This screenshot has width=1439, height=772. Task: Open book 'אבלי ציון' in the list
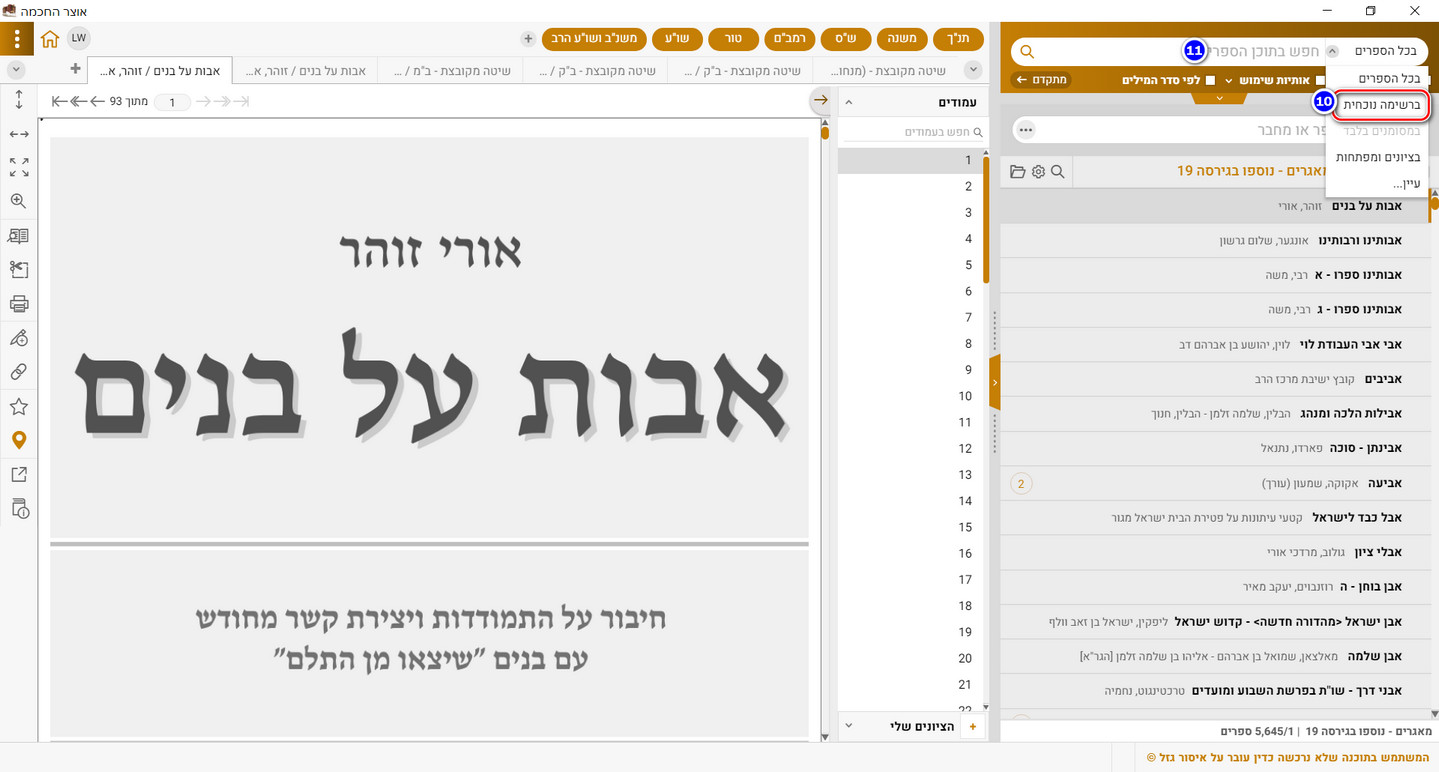pos(1214,552)
